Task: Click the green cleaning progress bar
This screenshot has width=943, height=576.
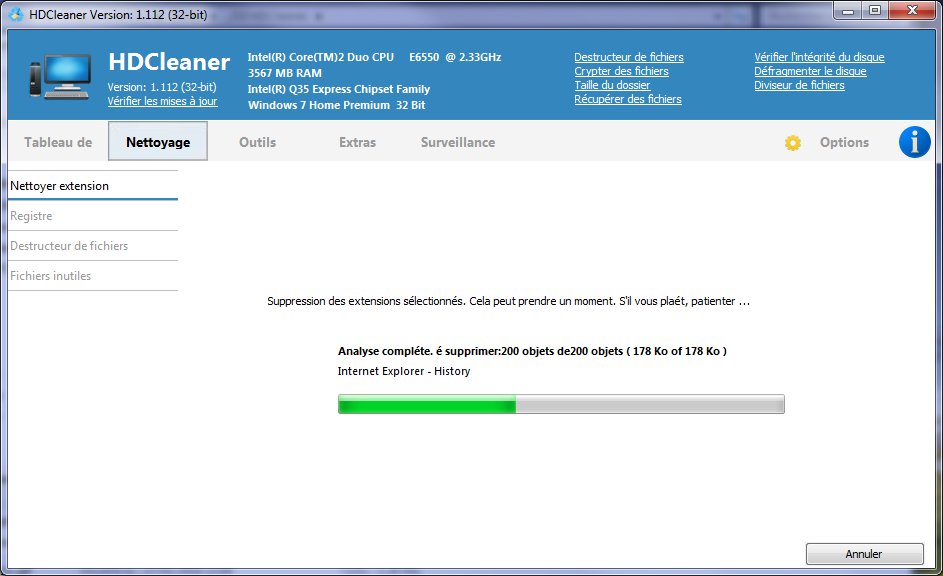Action: 561,404
